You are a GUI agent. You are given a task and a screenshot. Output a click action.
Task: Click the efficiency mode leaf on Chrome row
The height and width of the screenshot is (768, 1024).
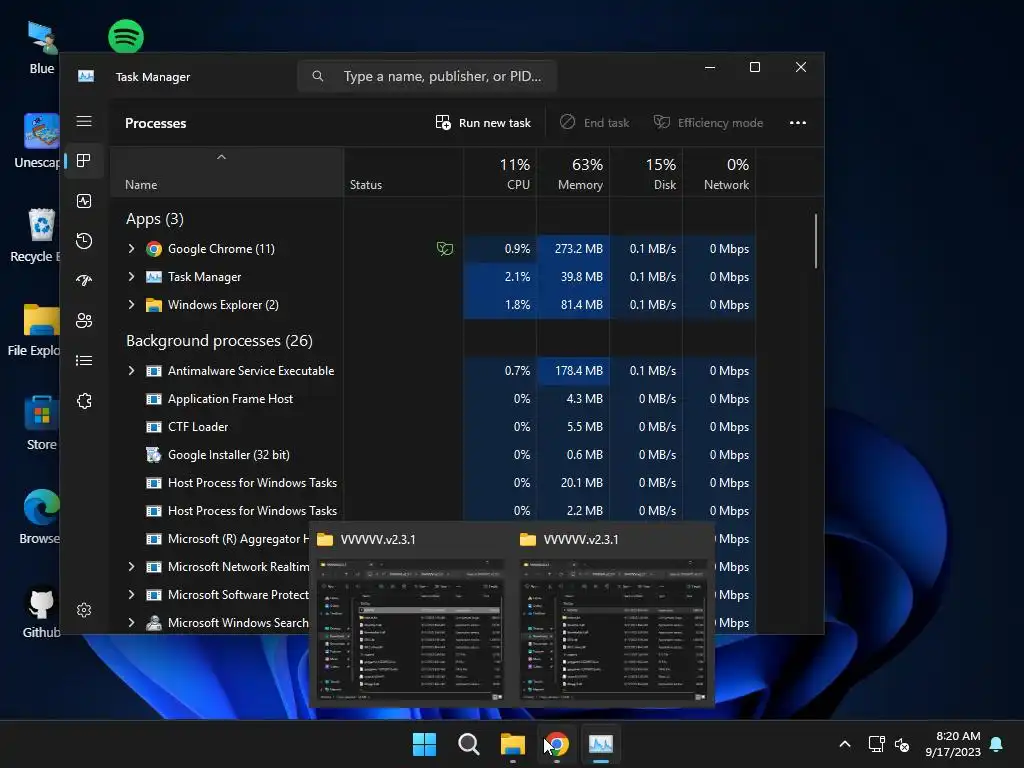pos(445,248)
